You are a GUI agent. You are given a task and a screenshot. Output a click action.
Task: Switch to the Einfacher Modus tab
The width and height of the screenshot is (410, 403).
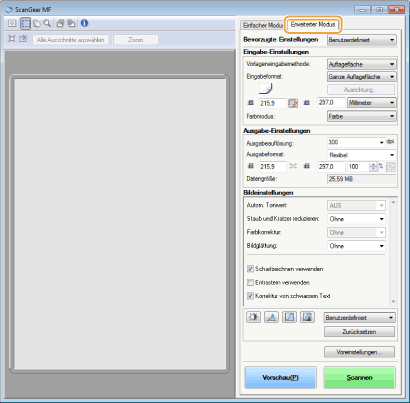coord(262,25)
